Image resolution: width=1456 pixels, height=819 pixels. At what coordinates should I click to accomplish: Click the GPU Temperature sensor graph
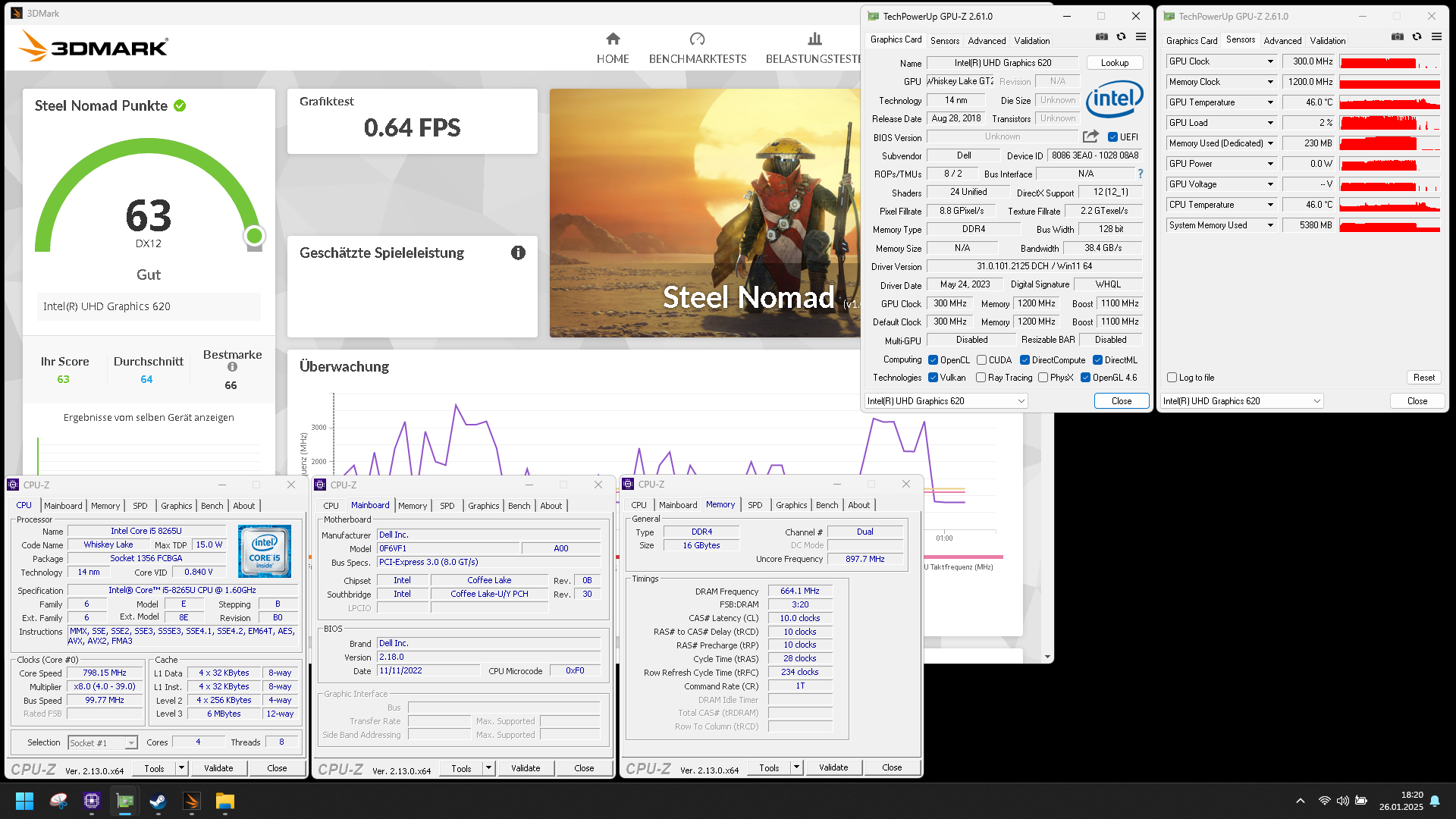pyautogui.click(x=1389, y=102)
